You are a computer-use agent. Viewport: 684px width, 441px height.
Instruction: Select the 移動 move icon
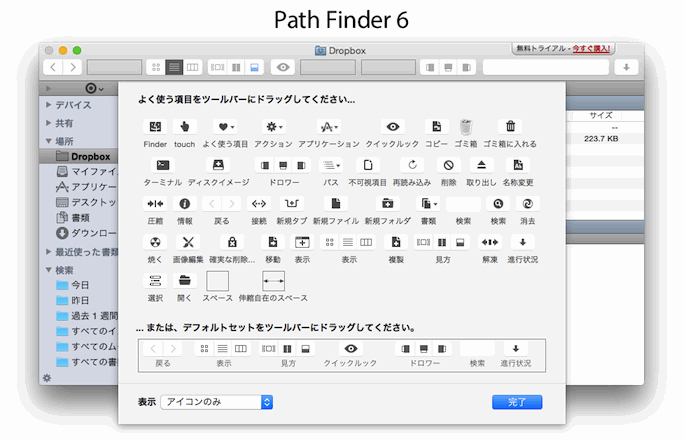coord(273,242)
